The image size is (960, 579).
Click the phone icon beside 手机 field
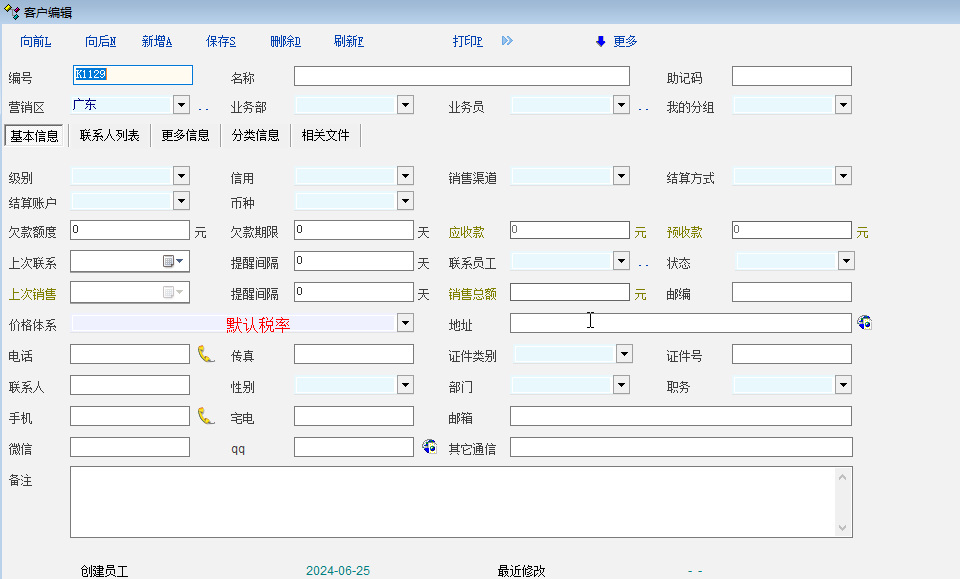pos(206,416)
